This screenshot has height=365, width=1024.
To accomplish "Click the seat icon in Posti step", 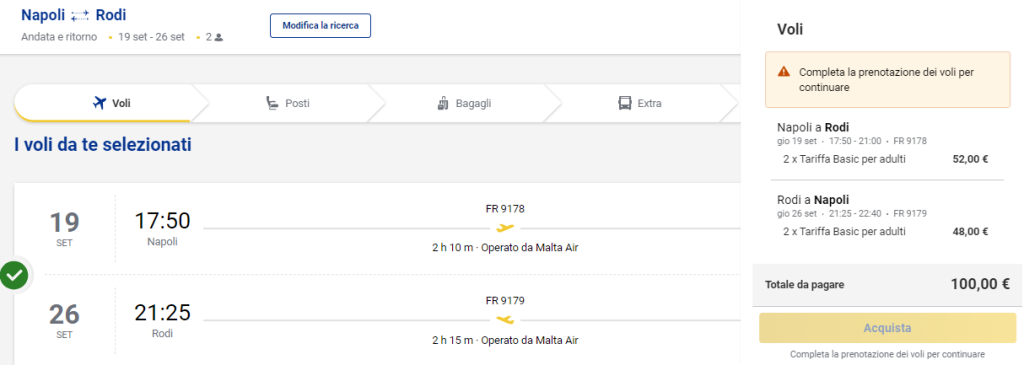I will (272, 103).
